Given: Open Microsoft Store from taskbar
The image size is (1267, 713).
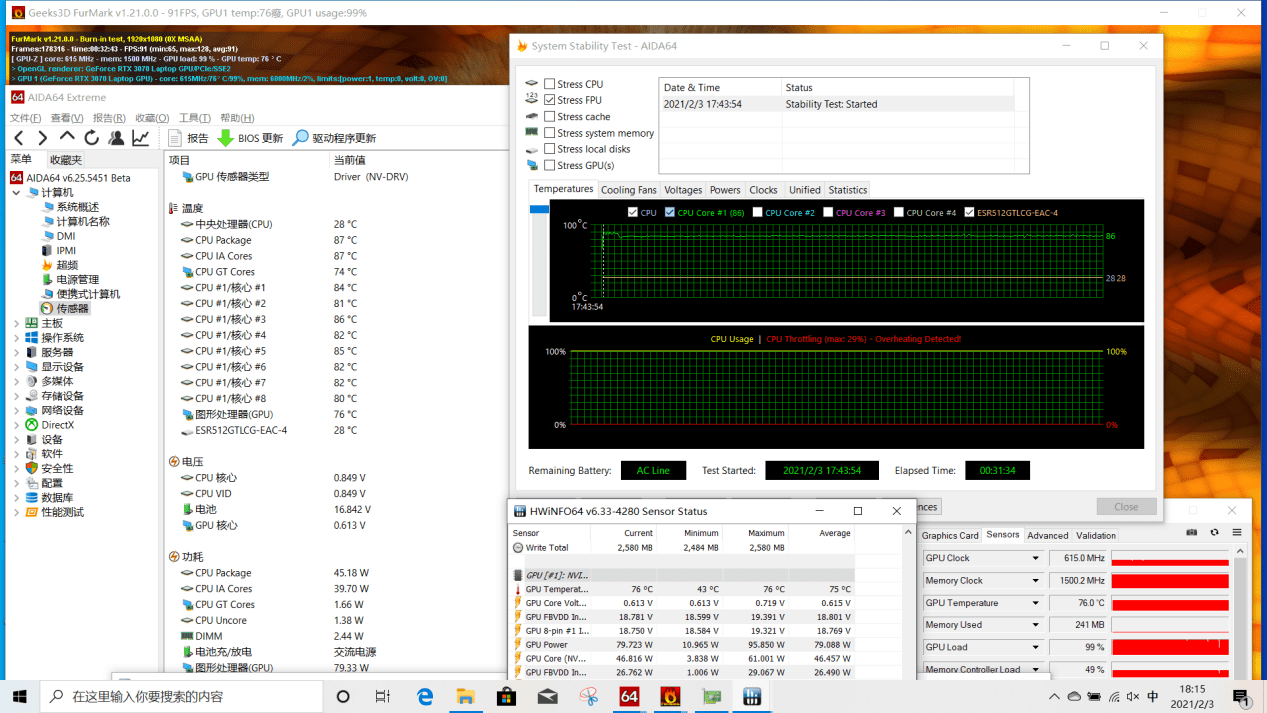Looking at the screenshot, I should 506,696.
